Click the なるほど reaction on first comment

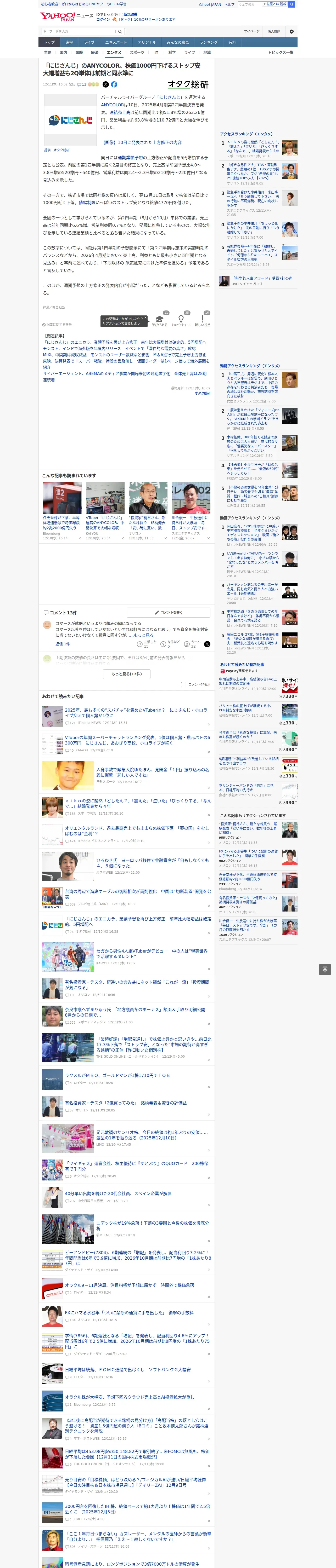[164, 644]
